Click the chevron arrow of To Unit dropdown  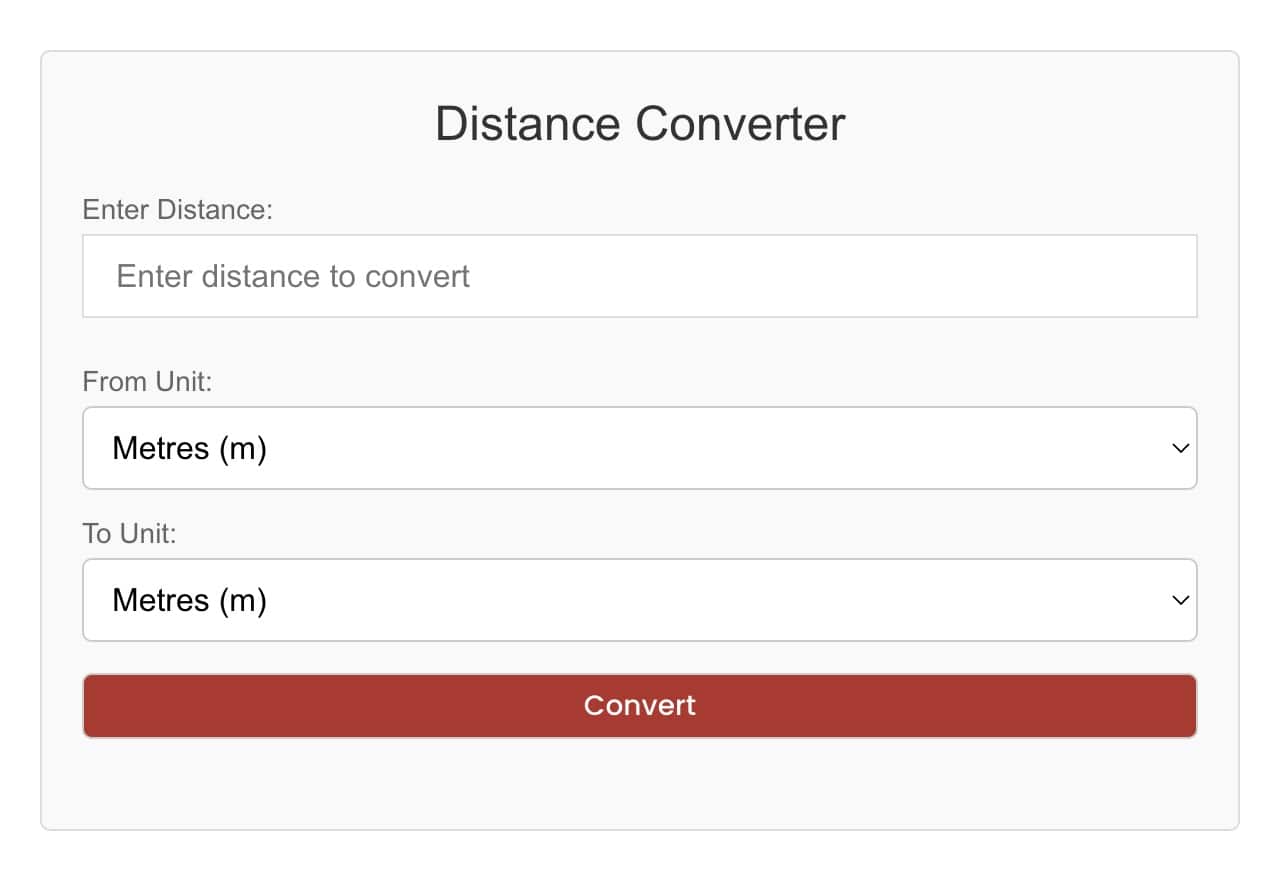(x=1180, y=600)
